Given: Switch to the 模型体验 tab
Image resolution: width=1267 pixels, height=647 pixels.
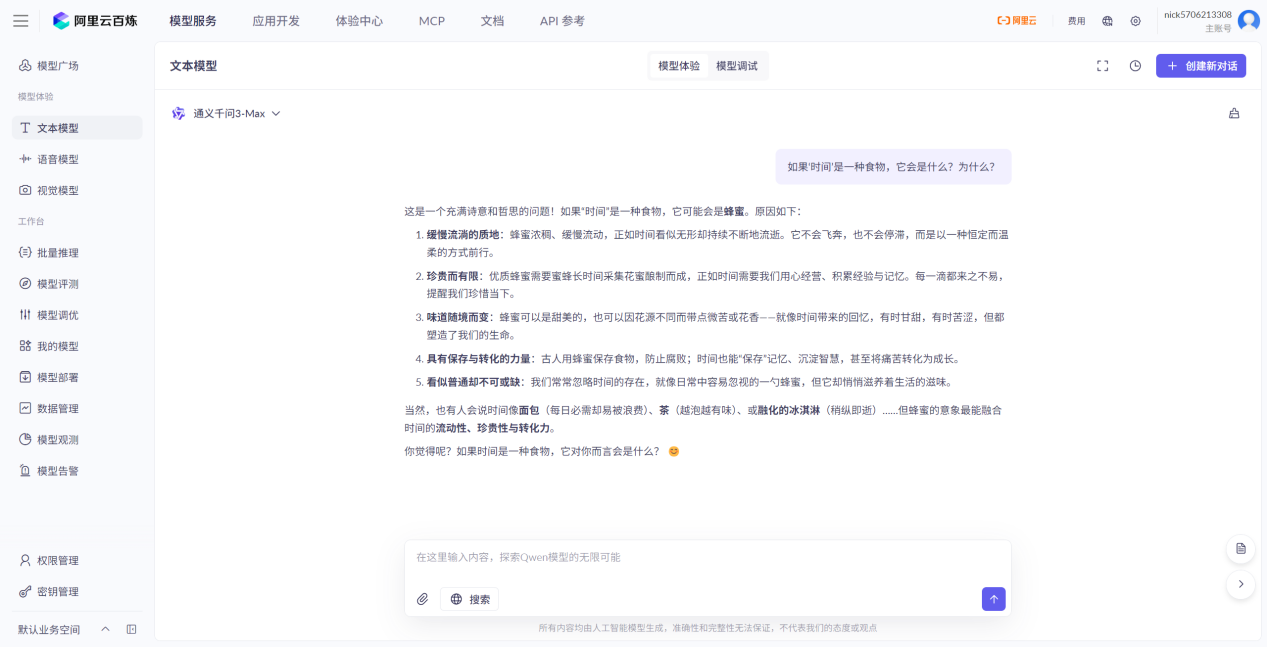Looking at the screenshot, I should tap(679, 66).
